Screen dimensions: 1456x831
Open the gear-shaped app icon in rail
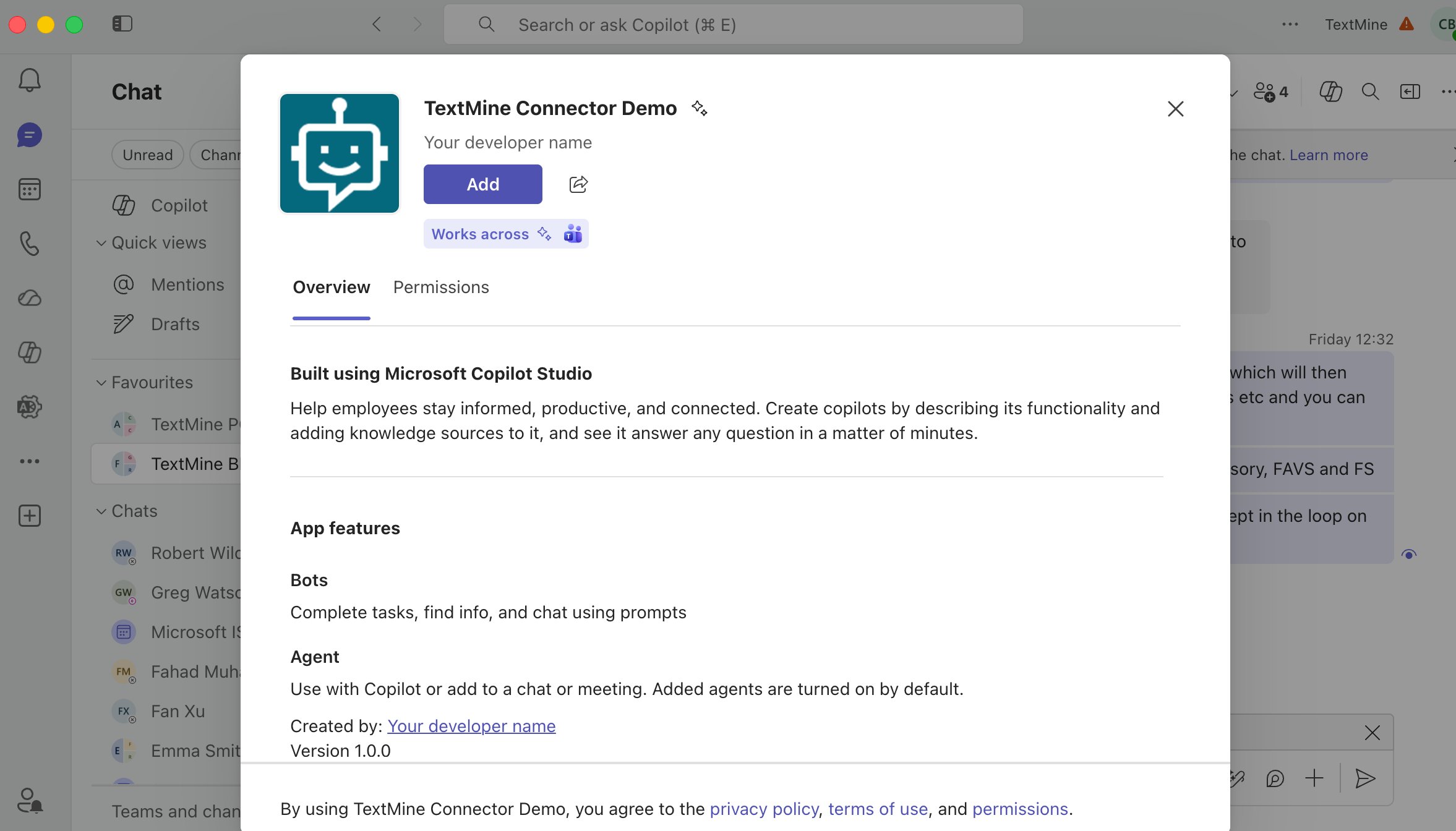point(30,407)
